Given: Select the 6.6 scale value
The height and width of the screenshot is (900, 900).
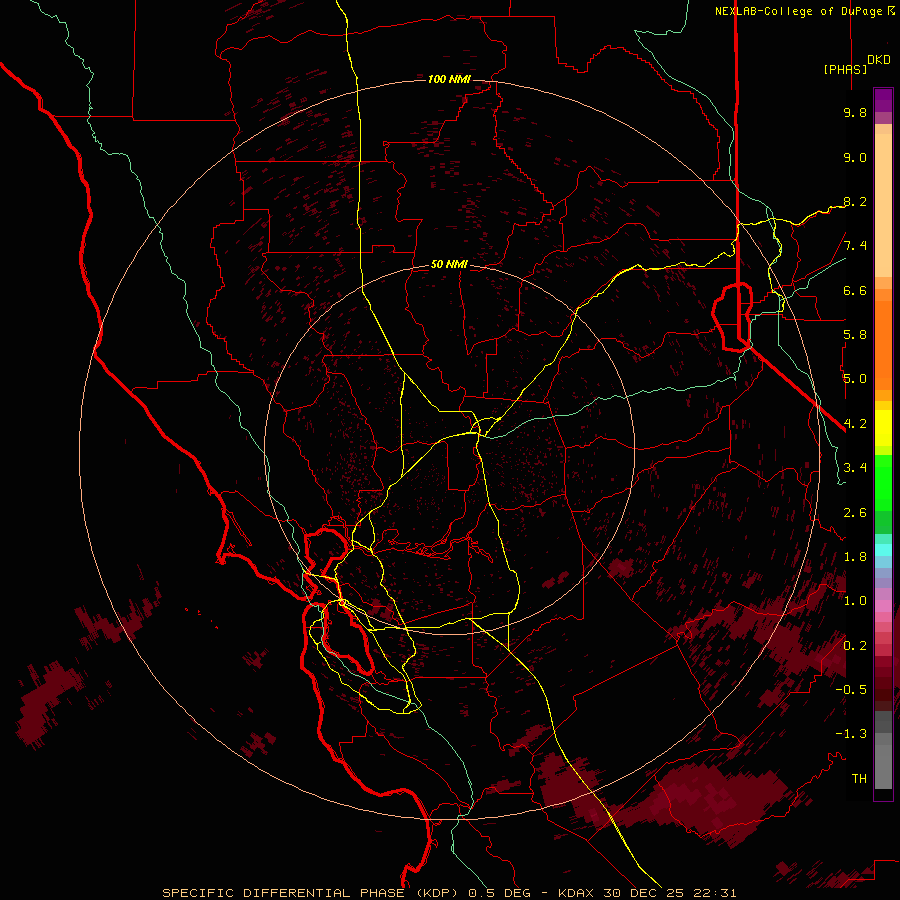Looking at the screenshot, I should click(855, 290).
